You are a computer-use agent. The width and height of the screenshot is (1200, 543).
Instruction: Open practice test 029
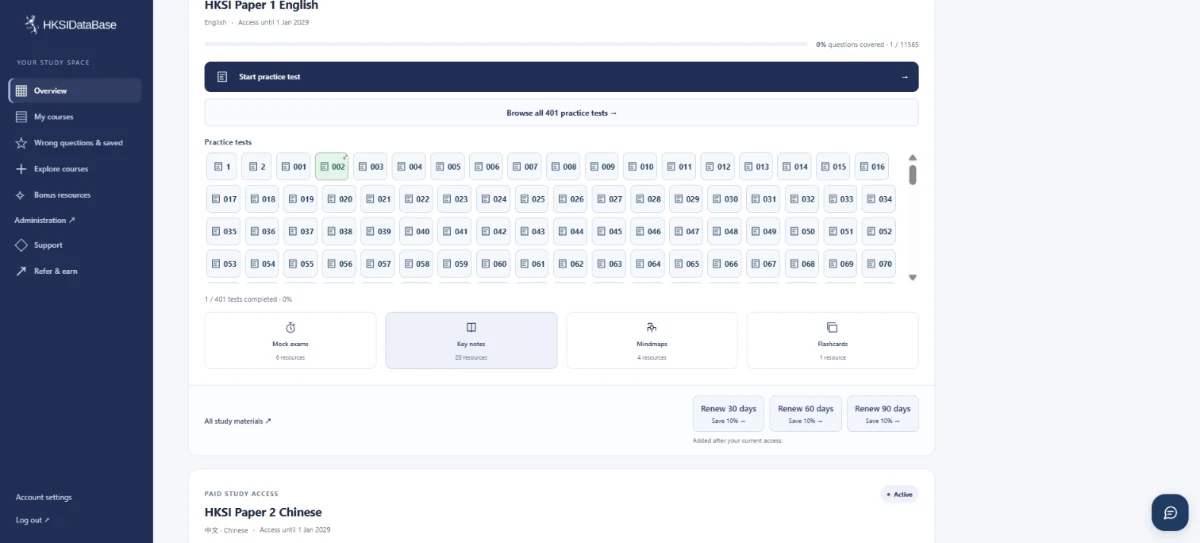point(686,199)
